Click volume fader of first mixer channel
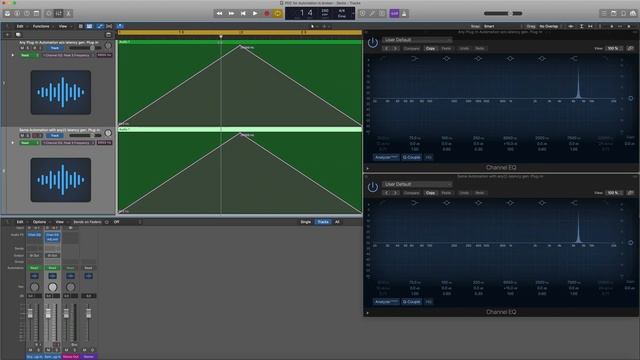The width and height of the screenshot is (640, 360). (30, 313)
